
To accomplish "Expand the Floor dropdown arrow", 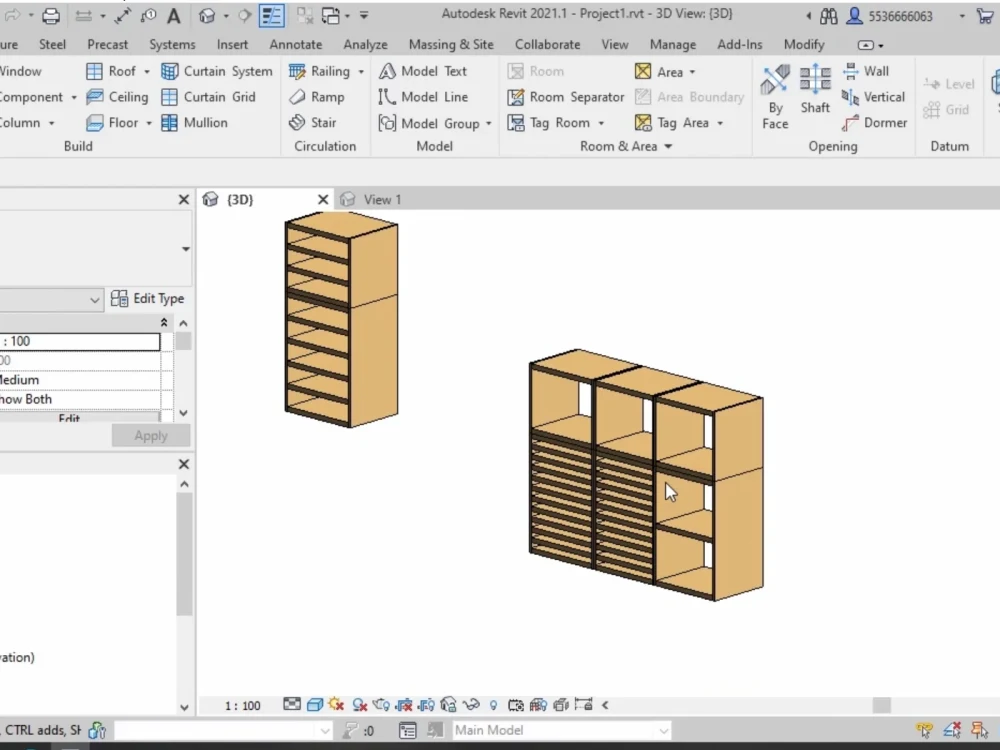I will tap(149, 123).
